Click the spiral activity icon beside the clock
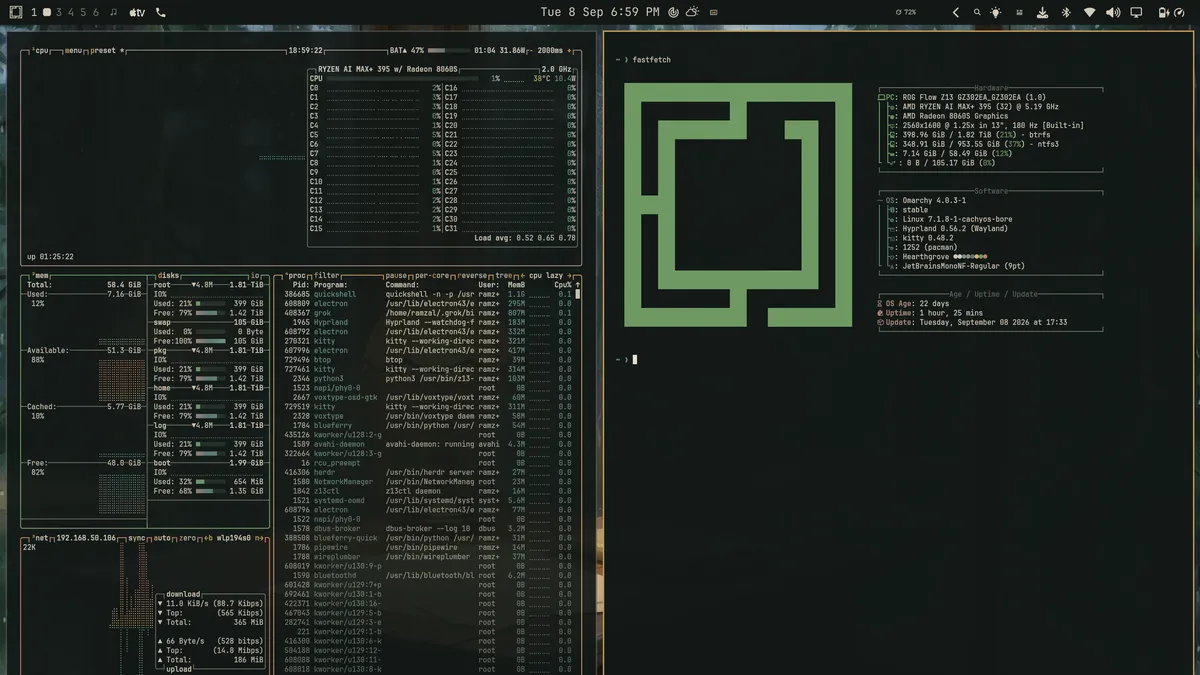 (x=674, y=12)
